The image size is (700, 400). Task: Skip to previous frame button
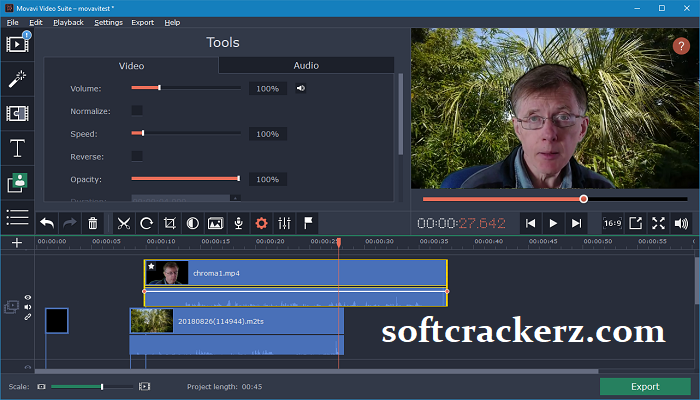coord(530,223)
